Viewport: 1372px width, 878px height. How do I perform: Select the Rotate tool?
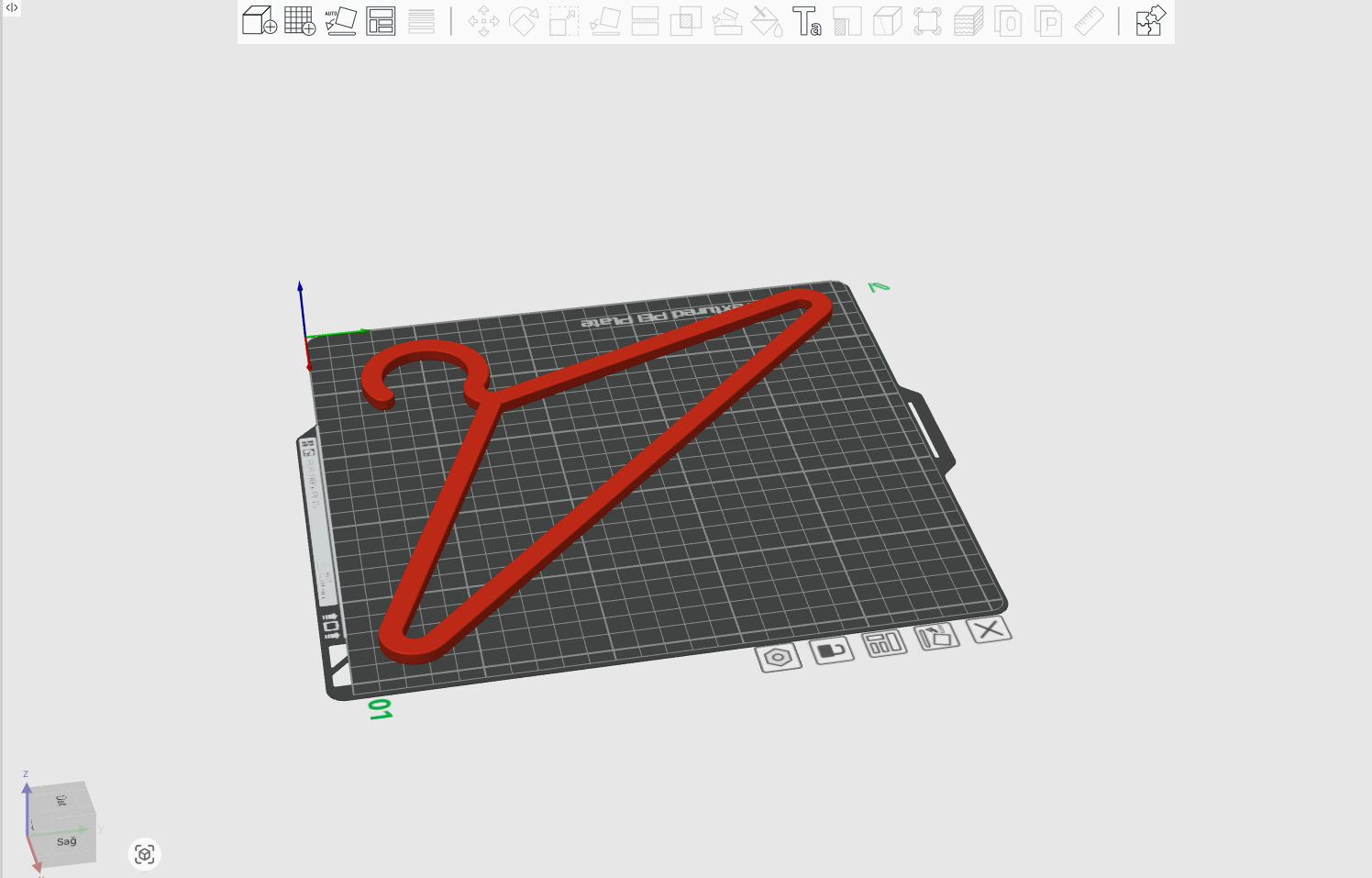[x=524, y=21]
